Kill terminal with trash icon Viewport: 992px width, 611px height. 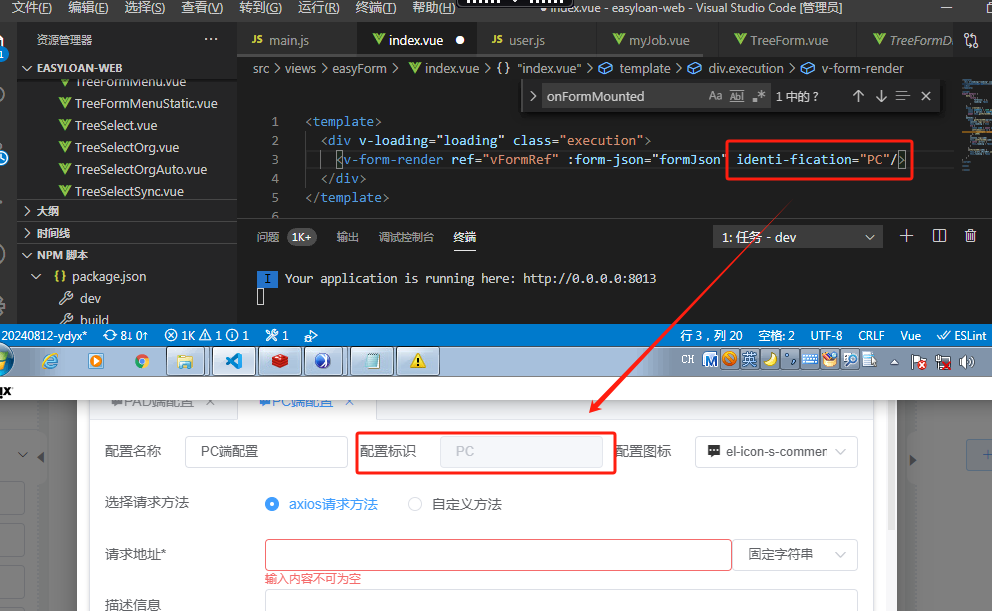point(970,236)
